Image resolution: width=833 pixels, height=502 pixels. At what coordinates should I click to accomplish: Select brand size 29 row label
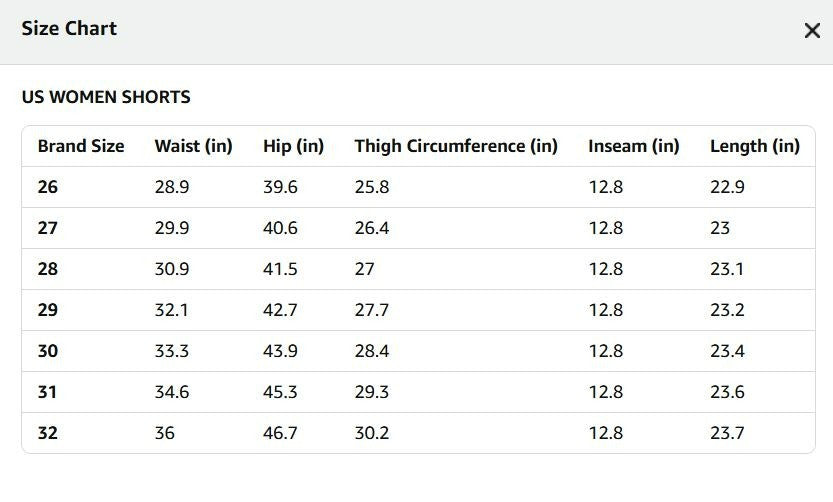48,310
